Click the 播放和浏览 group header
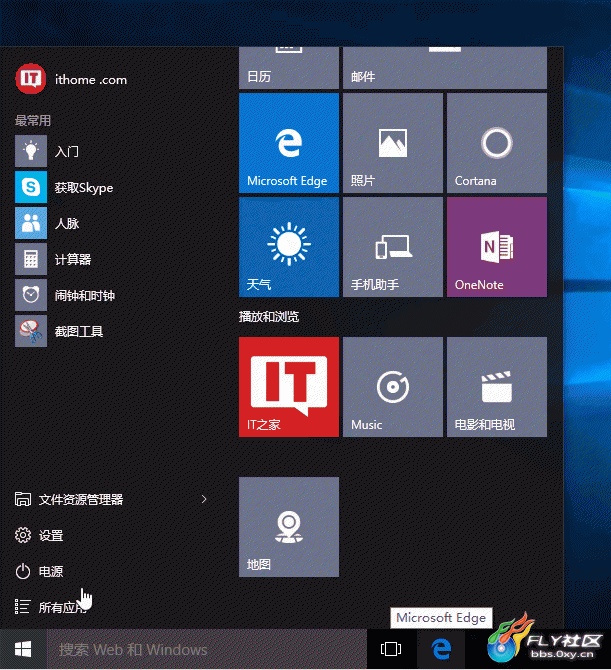This screenshot has width=611, height=670. [x=269, y=317]
